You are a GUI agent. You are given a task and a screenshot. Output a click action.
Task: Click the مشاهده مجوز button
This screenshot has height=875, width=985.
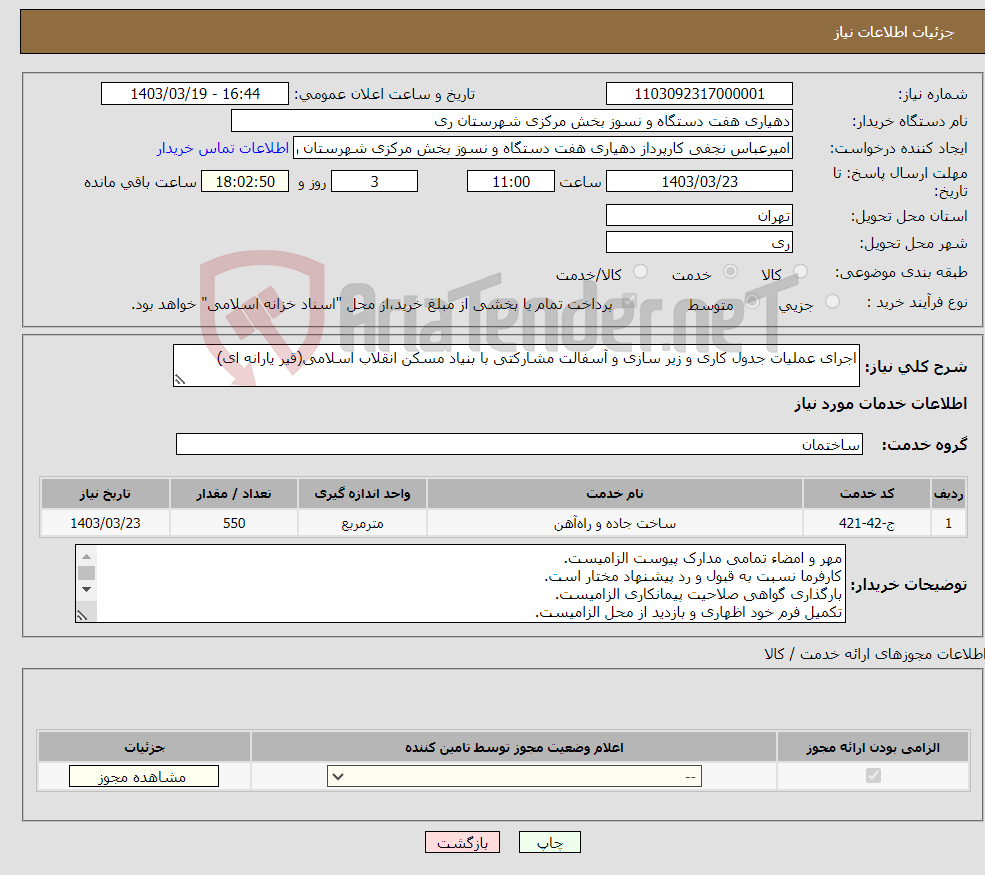point(144,776)
